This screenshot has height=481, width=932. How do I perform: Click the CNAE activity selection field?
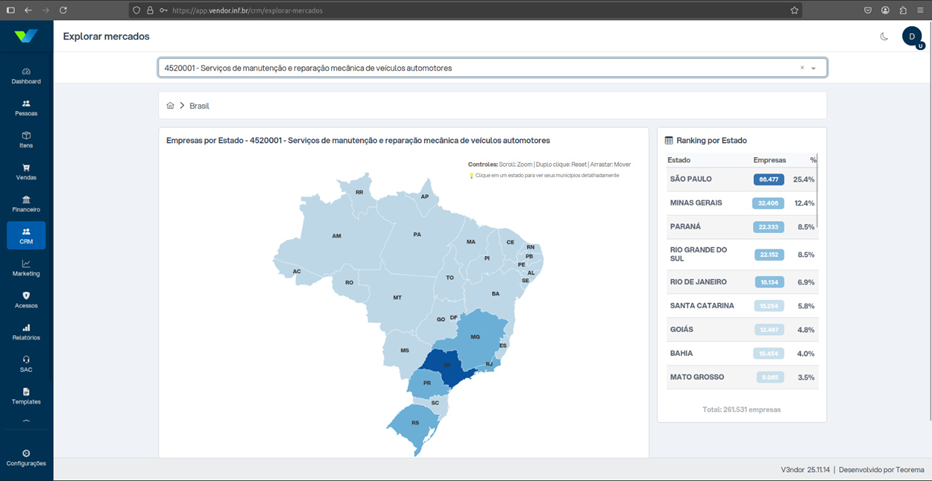(x=492, y=68)
